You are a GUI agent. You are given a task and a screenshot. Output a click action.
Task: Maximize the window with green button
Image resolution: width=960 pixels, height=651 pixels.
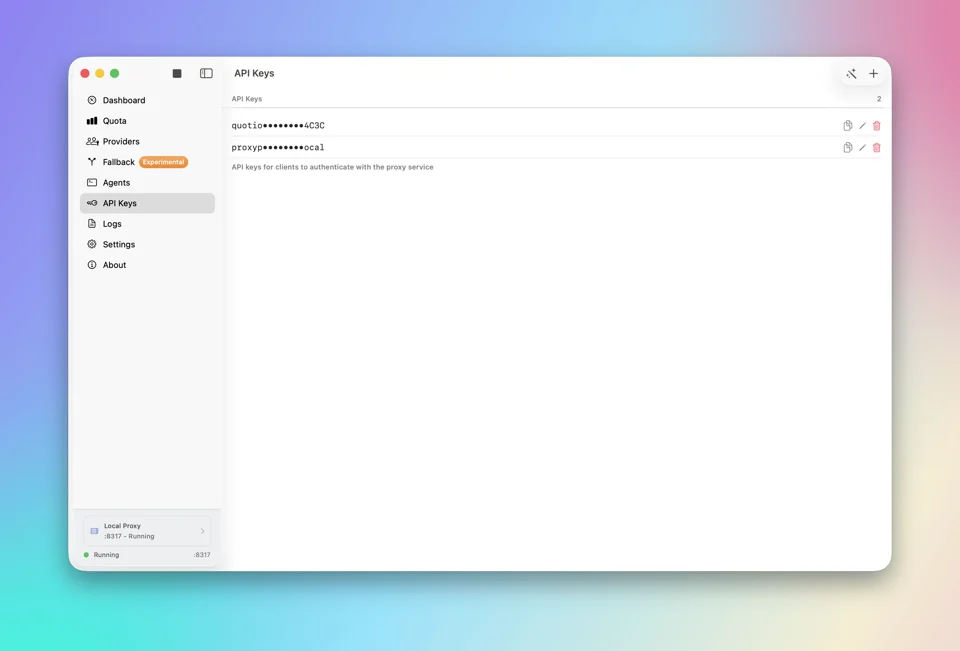114,73
